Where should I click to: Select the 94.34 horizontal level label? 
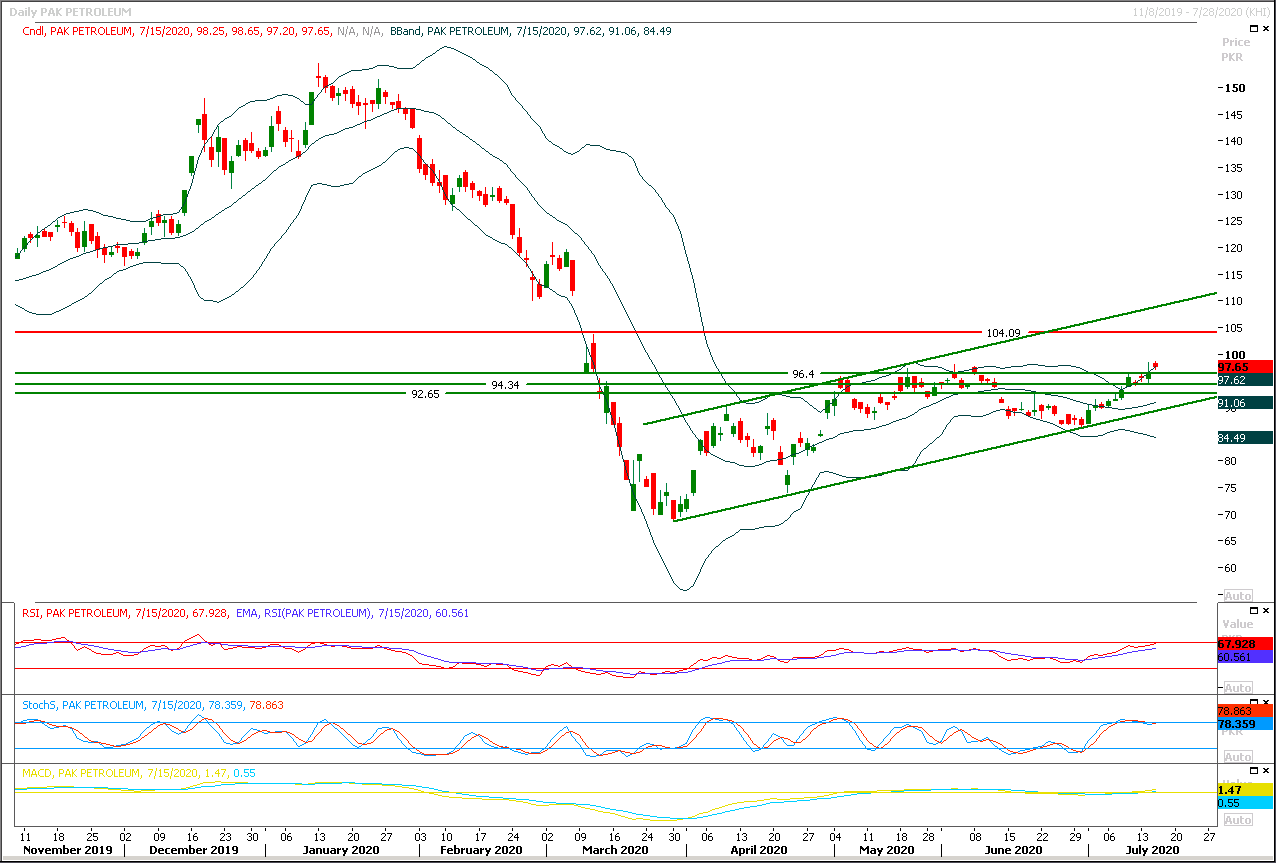[507, 384]
